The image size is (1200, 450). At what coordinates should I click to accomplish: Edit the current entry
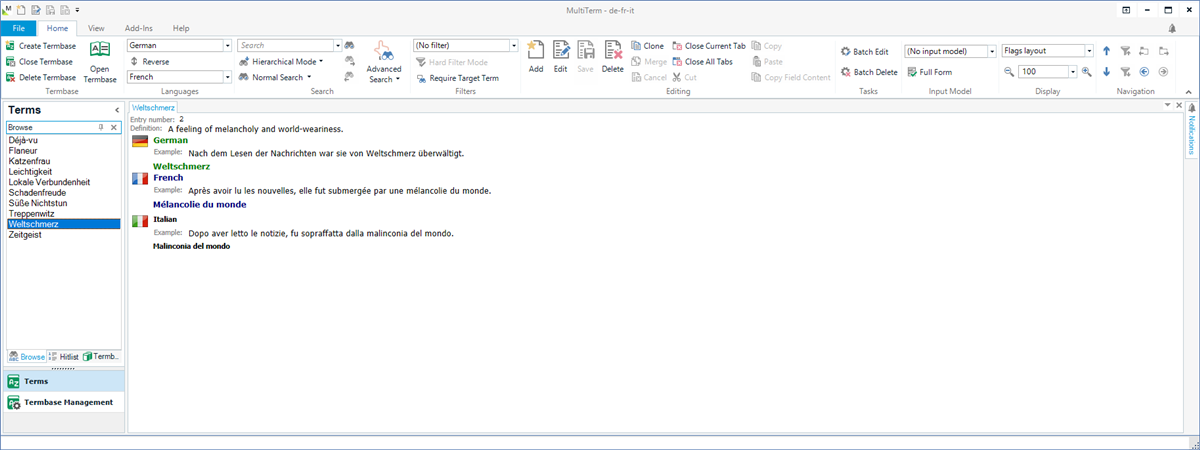tap(561, 58)
